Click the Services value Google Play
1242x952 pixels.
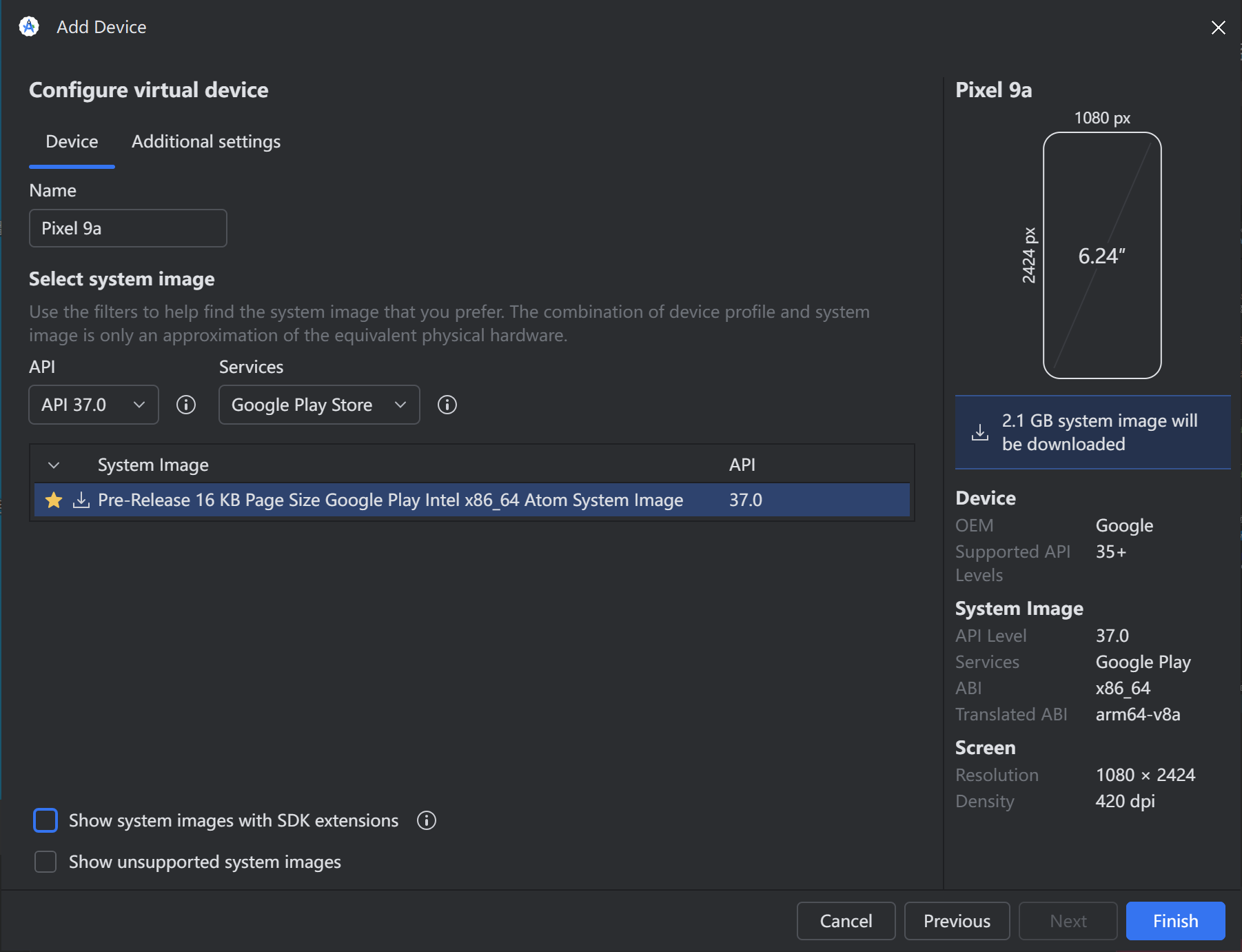coord(1143,662)
